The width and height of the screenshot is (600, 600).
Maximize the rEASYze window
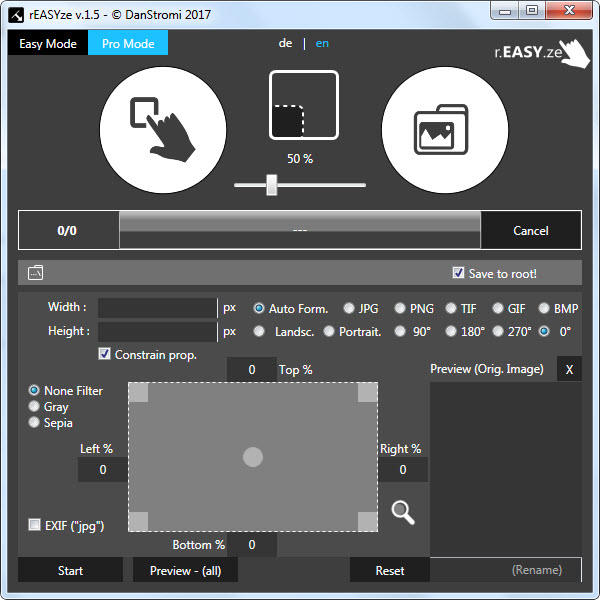coord(532,11)
